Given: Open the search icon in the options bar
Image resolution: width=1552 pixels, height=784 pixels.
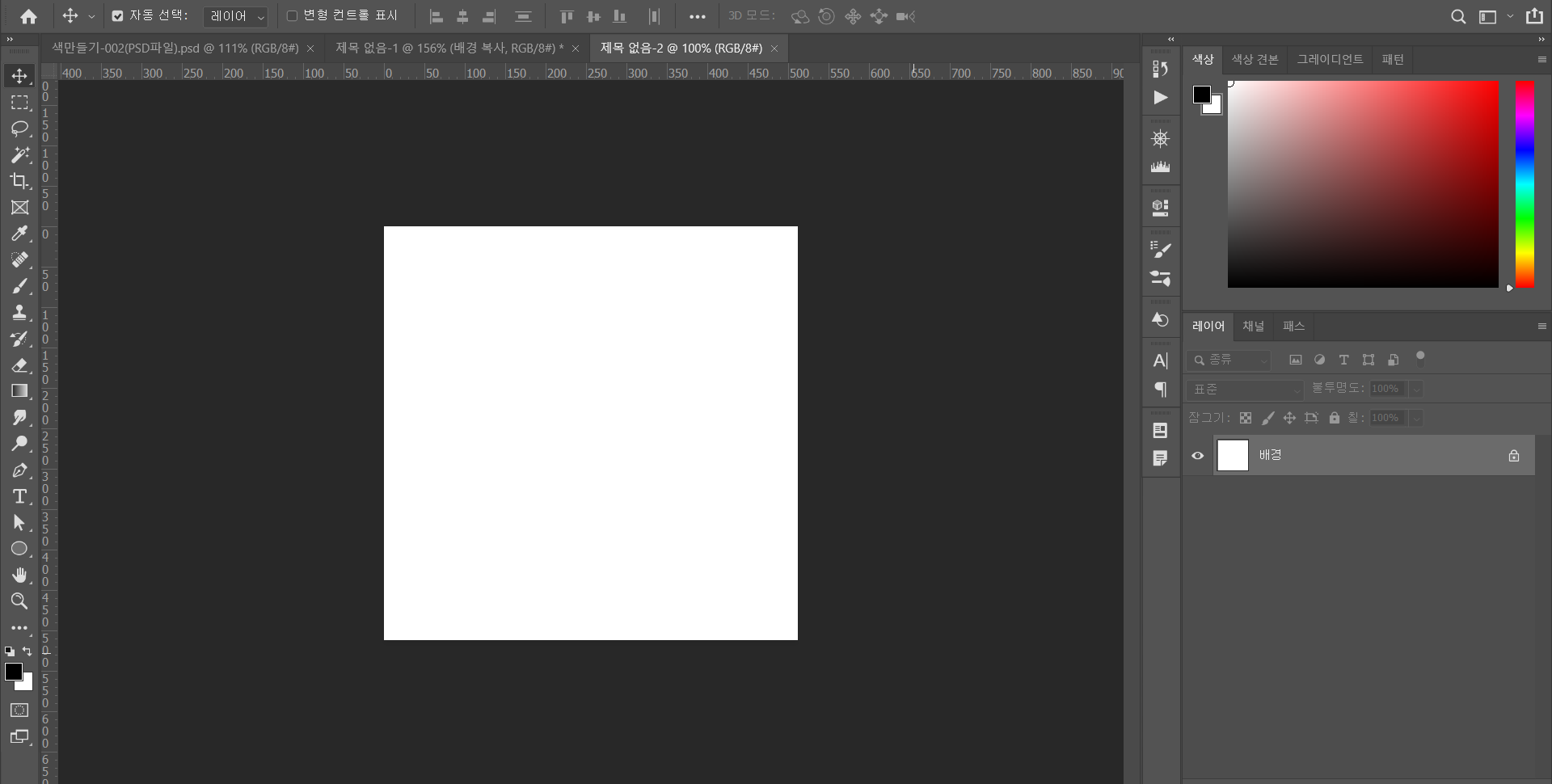Looking at the screenshot, I should pos(1458,16).
